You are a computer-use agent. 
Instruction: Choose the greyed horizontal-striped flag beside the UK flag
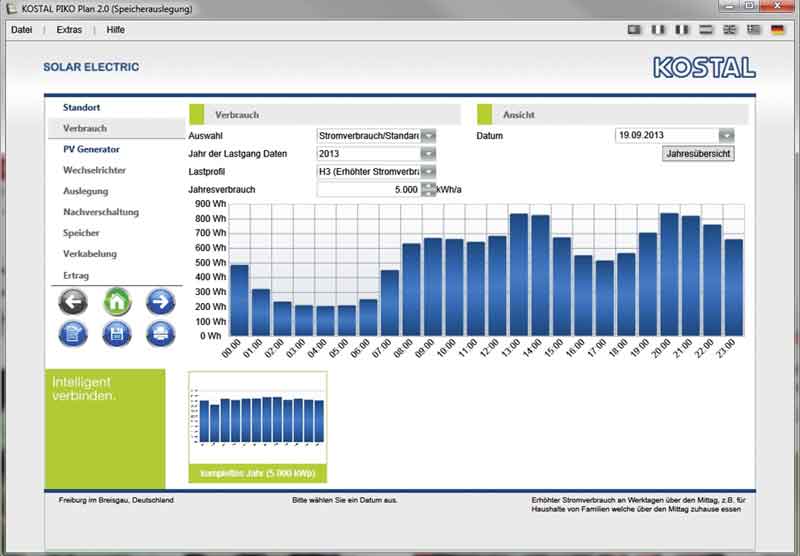(706, 30)
